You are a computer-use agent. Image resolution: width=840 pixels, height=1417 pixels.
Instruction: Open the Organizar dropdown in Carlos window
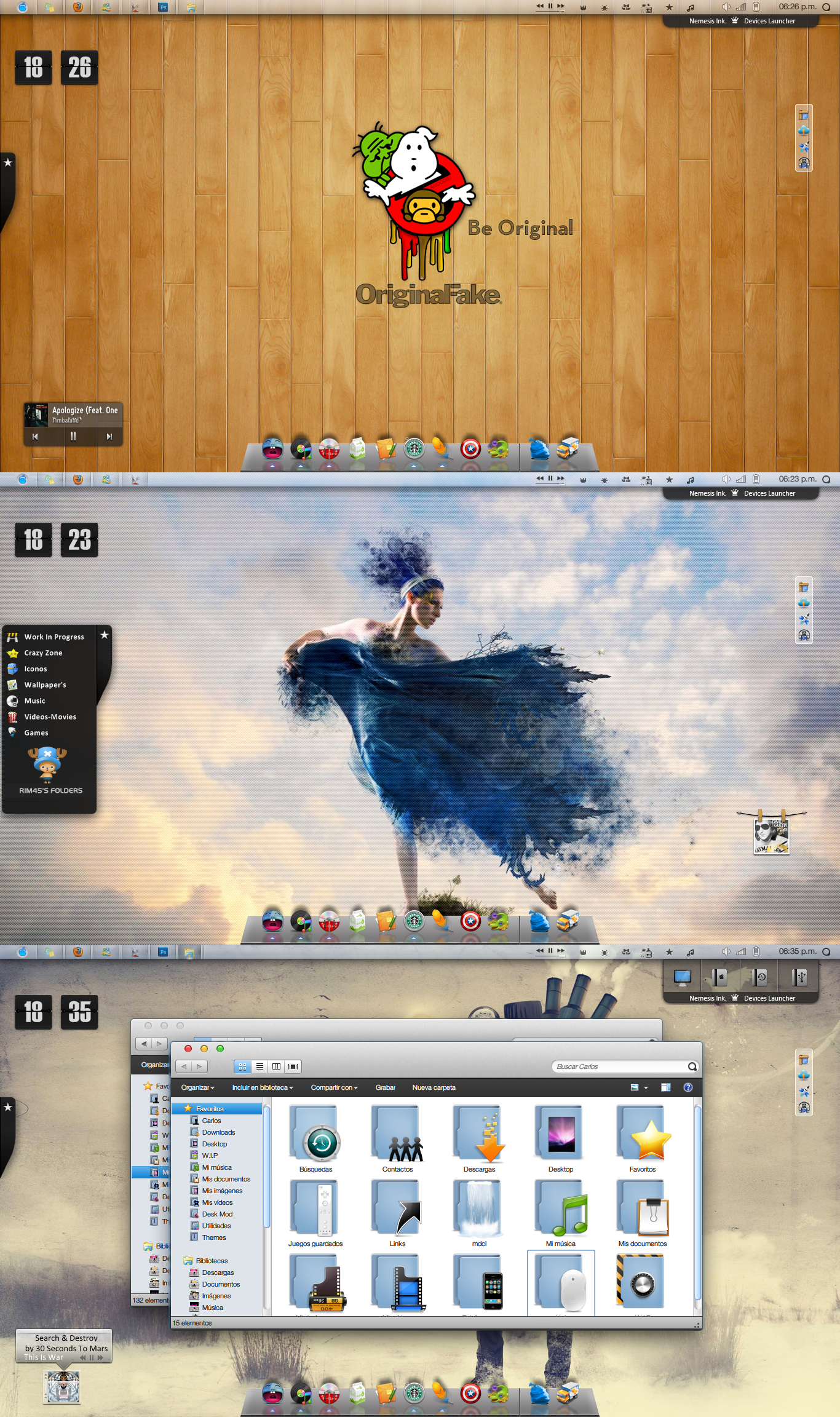pyautogui.click(x=197, y=1087)
